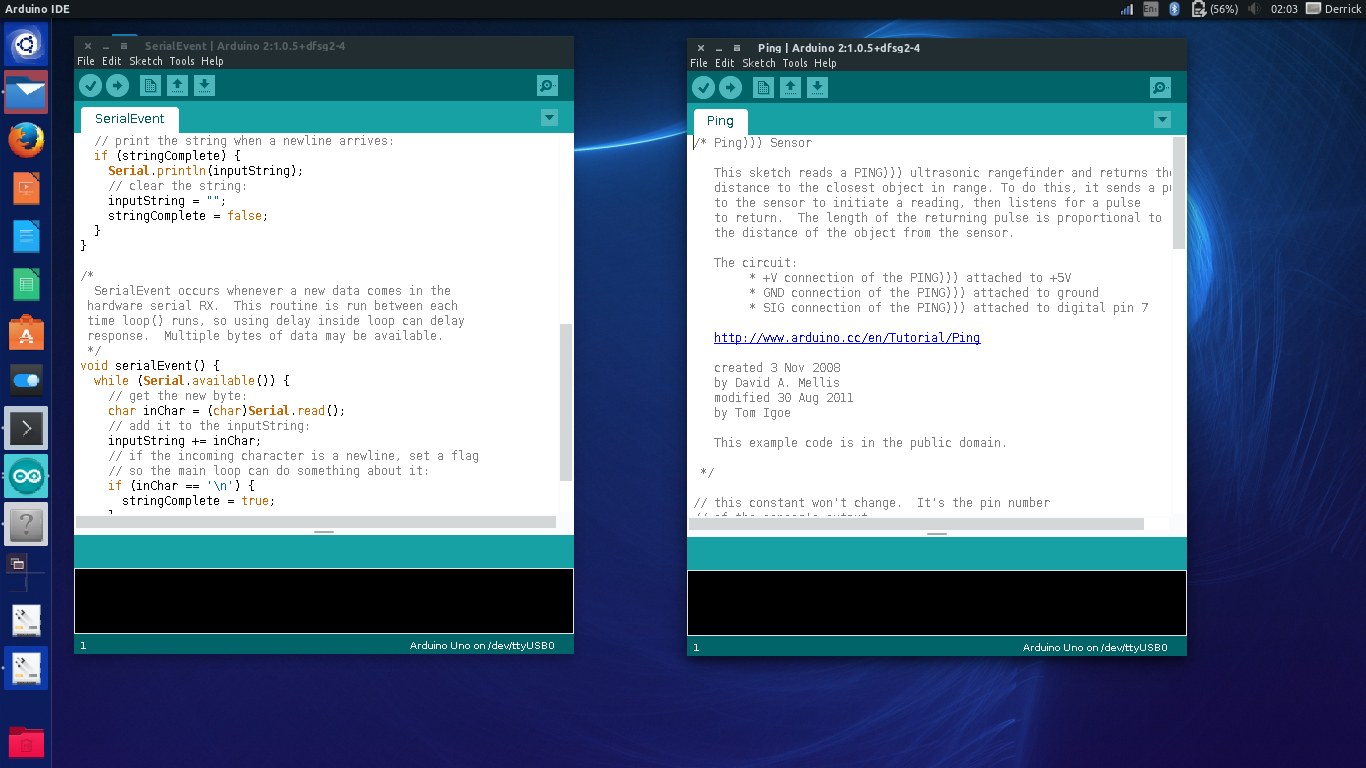Screen dimensions: 1366x768
Task: Click horizontal scrollbar in SerialEvent editor
Action: click(x=316, y=522)
